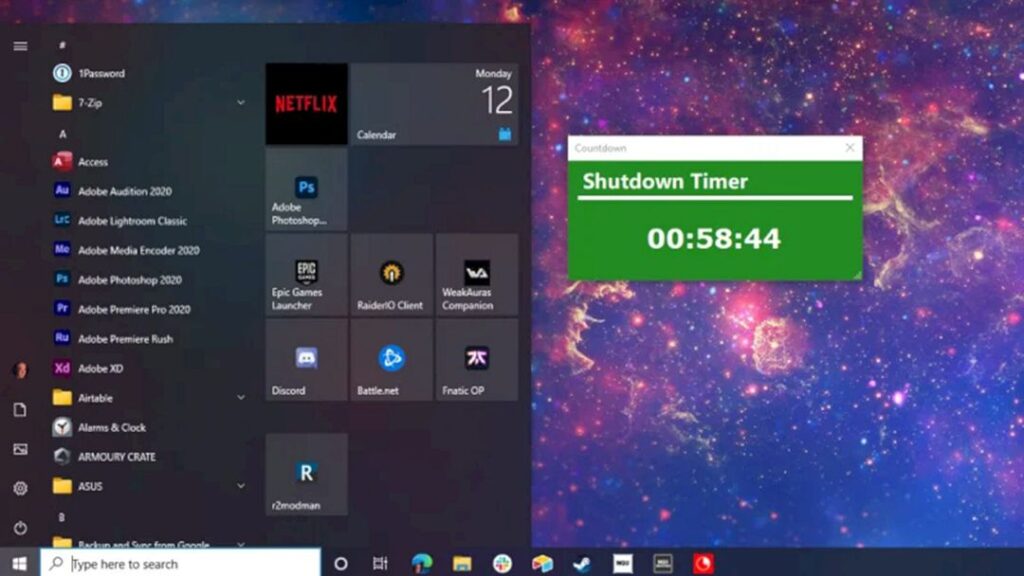Screen dimensions: 1024x576
Task: Open Pictures from Start sidebar
Action: click(20, 449)
